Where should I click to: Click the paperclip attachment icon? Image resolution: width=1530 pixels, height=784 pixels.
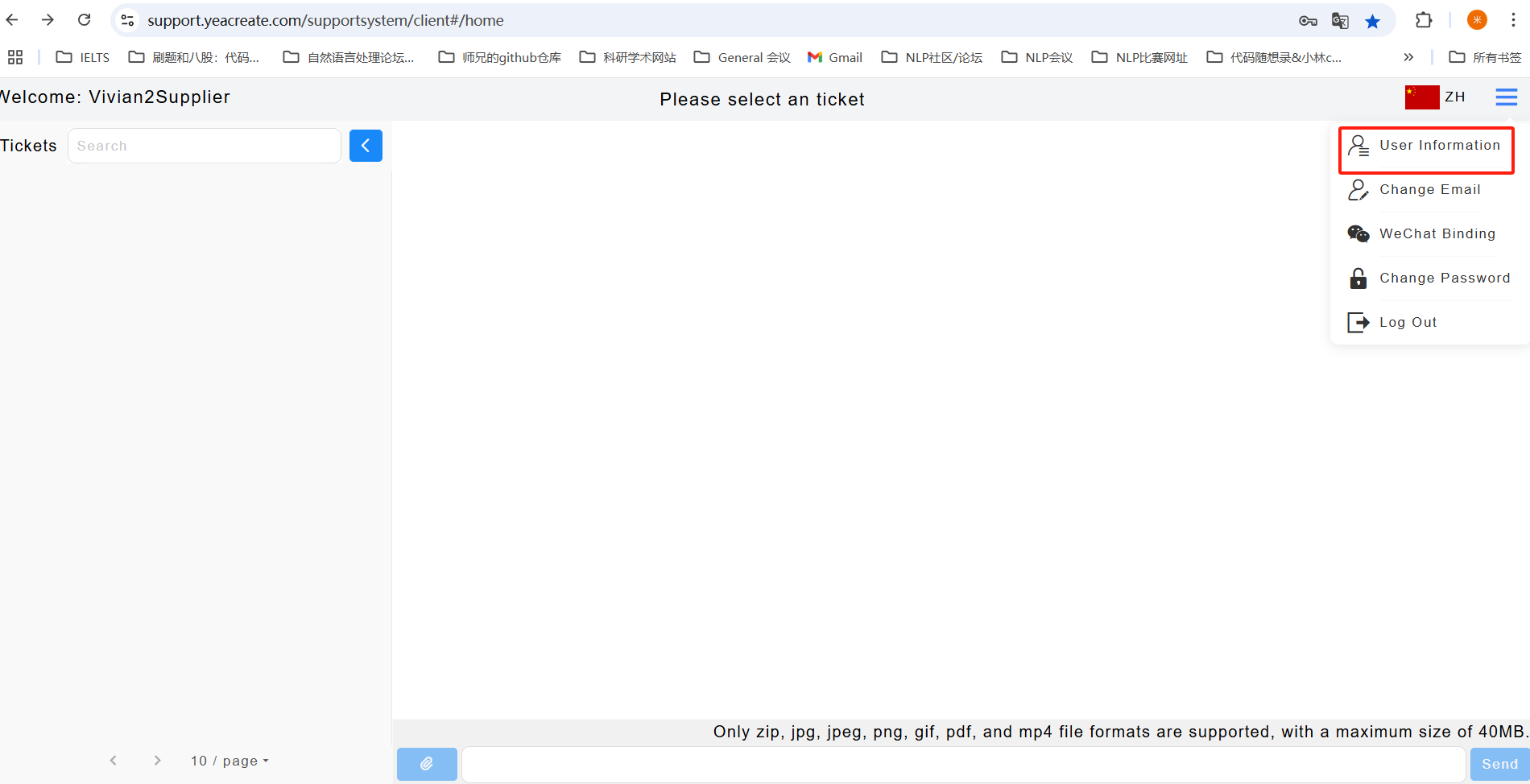(x=427, y=764)
